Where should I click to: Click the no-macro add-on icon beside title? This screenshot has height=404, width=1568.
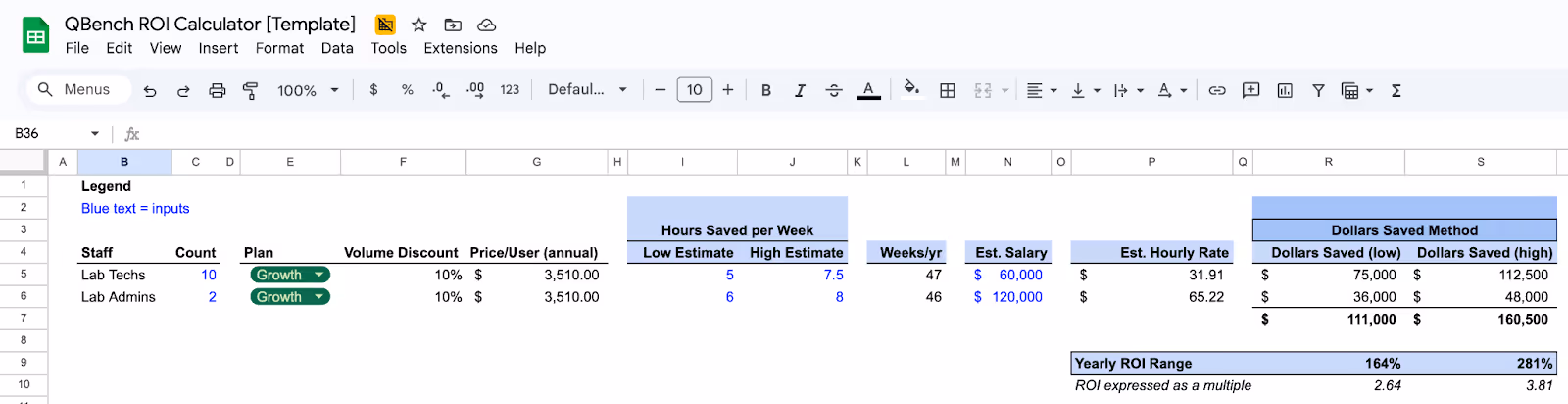[385, 25]
